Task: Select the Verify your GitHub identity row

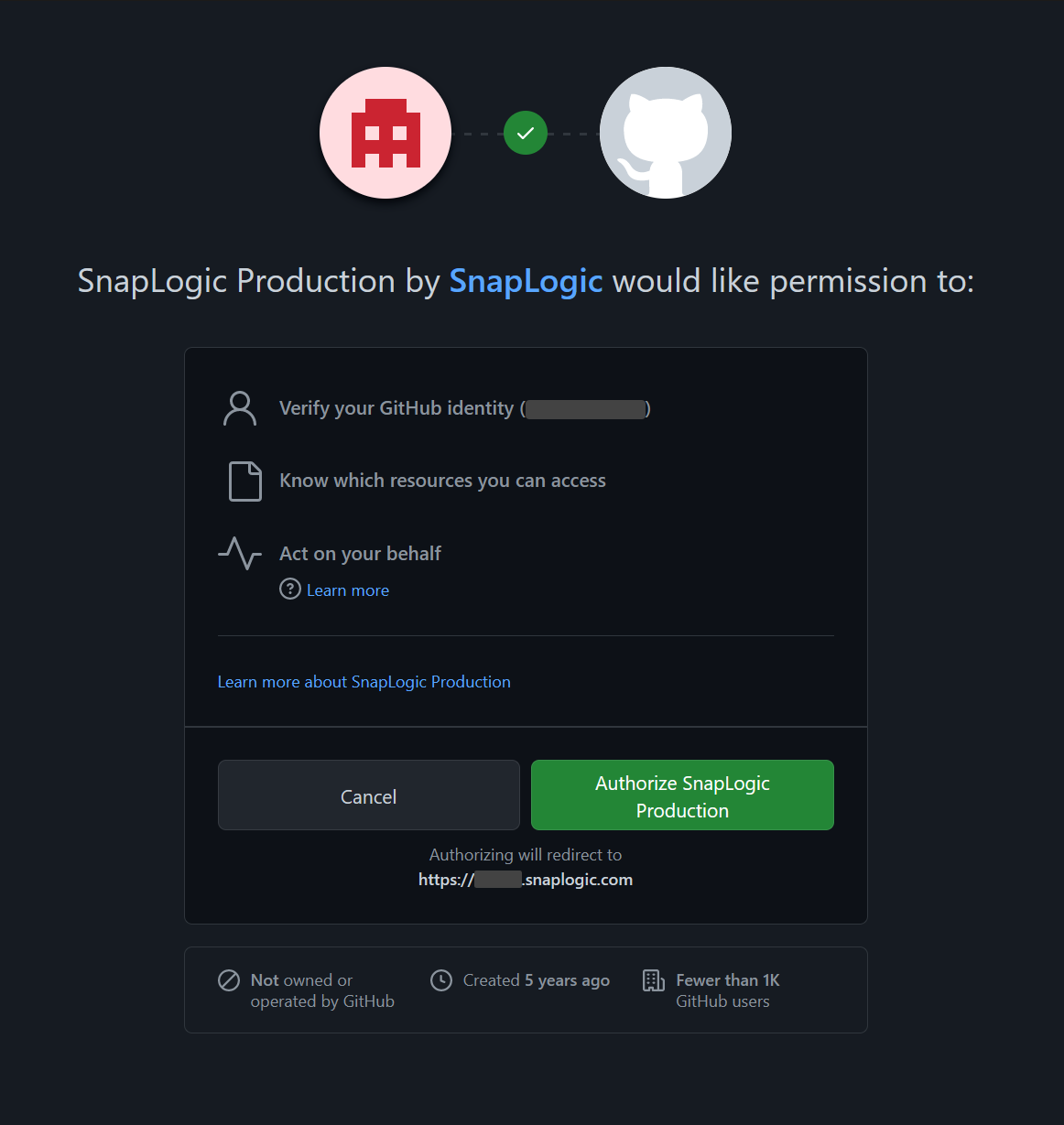Action: (x=396, y=408)
